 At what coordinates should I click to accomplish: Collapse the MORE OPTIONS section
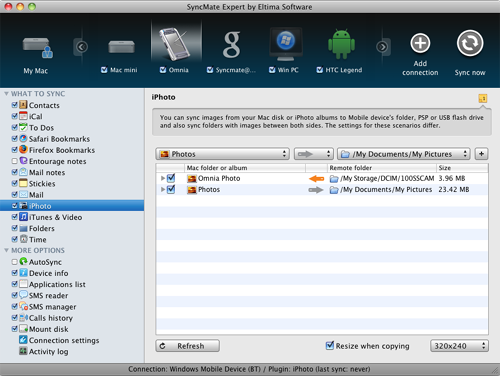[6, 250]
